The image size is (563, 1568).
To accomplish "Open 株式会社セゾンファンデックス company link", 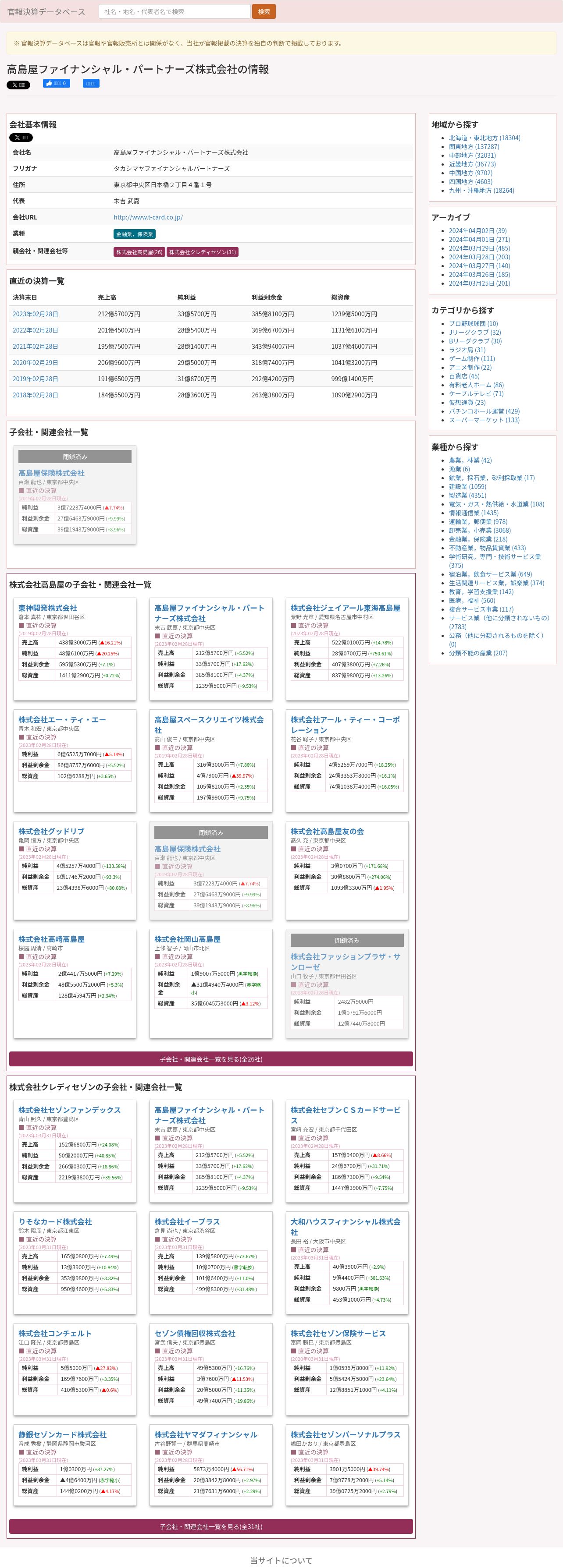I will [x=69, y=1110].
